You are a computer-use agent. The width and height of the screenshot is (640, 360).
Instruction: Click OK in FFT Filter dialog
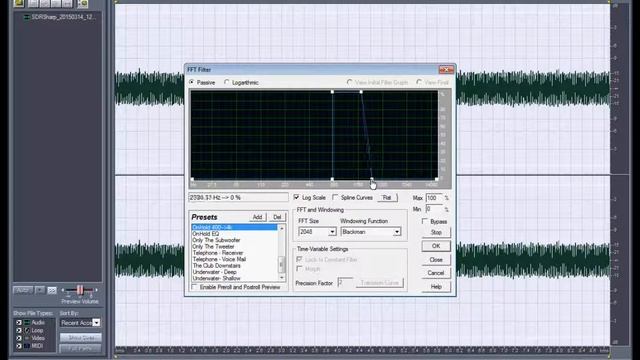(x=436, y=246)
